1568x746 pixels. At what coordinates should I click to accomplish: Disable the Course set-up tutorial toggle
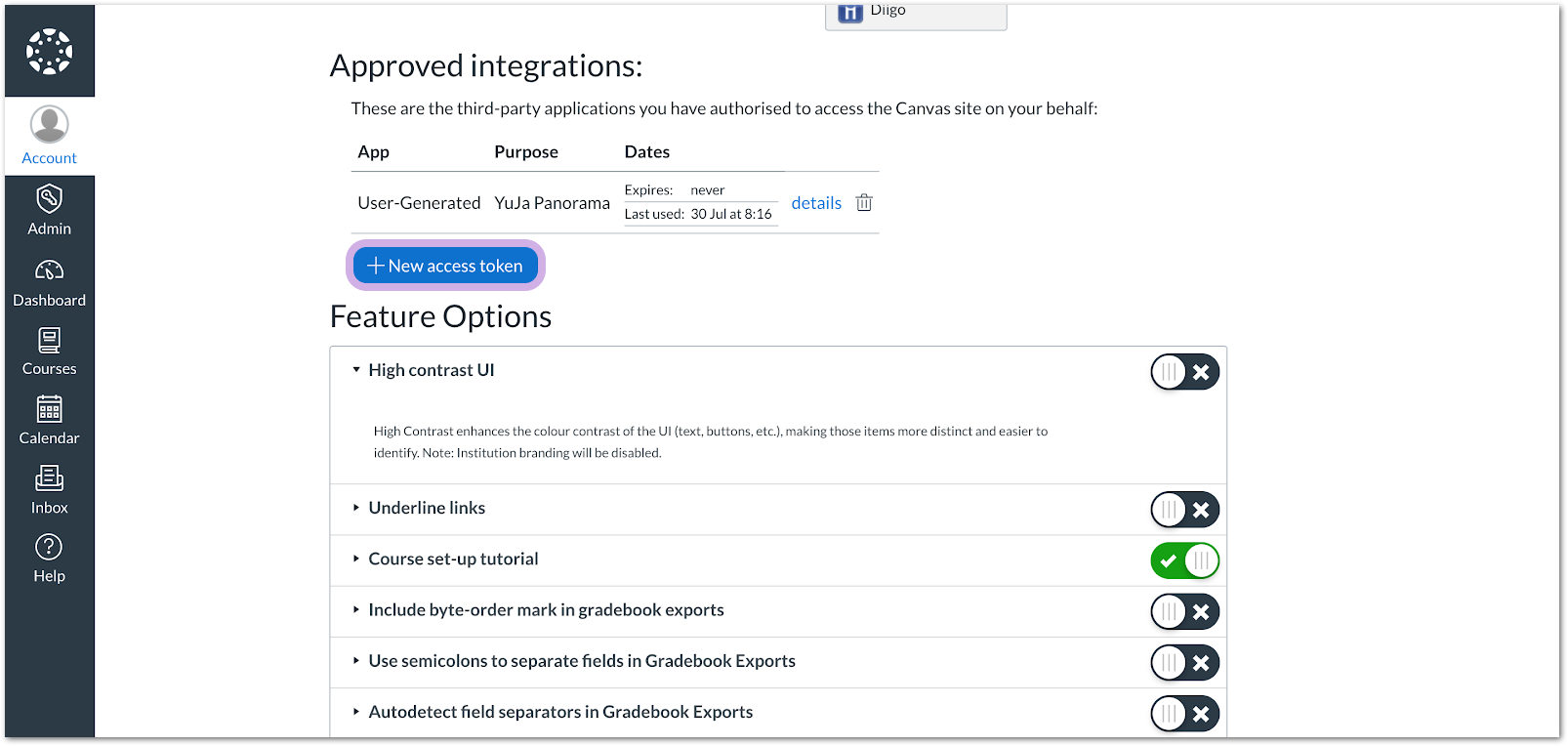(1184, 560)
